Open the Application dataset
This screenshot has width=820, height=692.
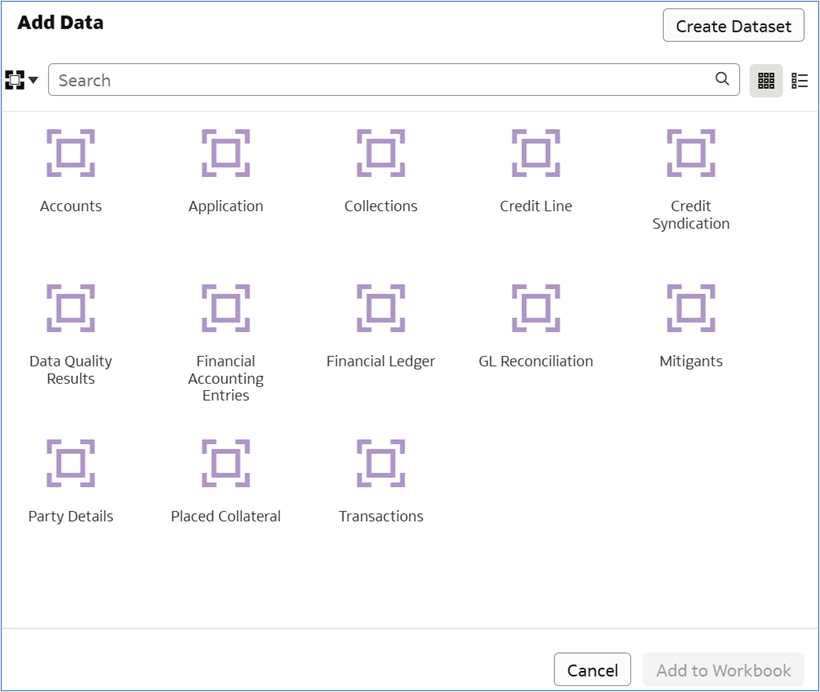pyautogui.click(x=225, y=152)
